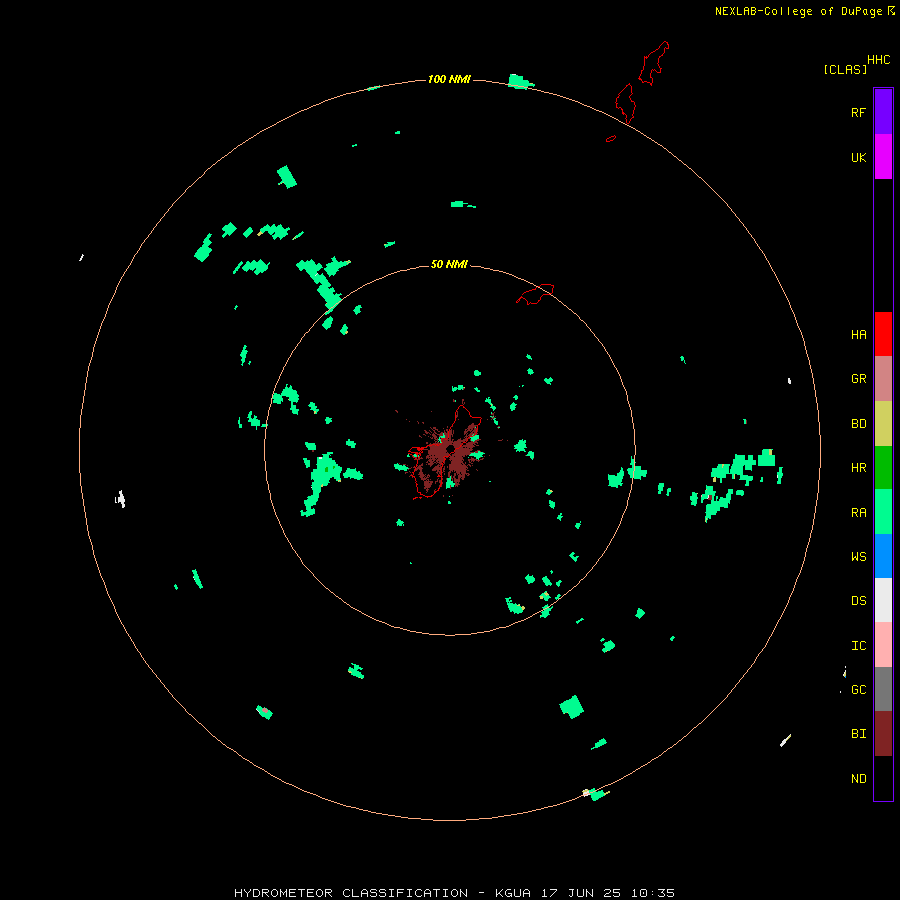Click the BI dark red legend swatch
900x900 pixels.
click(883, 734)
